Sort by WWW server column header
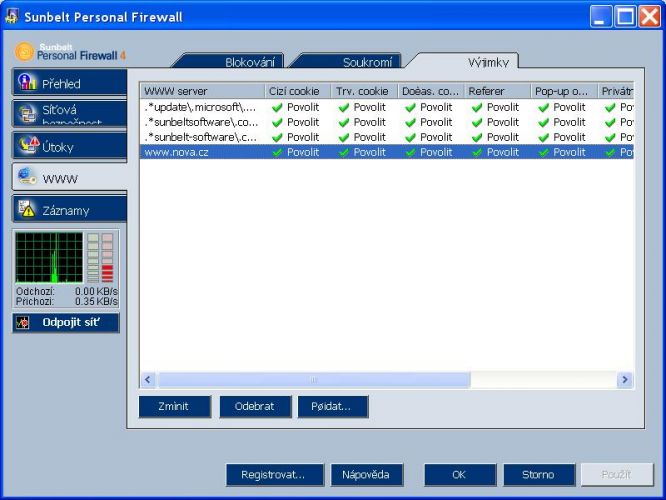Screen dimensions: 666x500 pos(202,91)
